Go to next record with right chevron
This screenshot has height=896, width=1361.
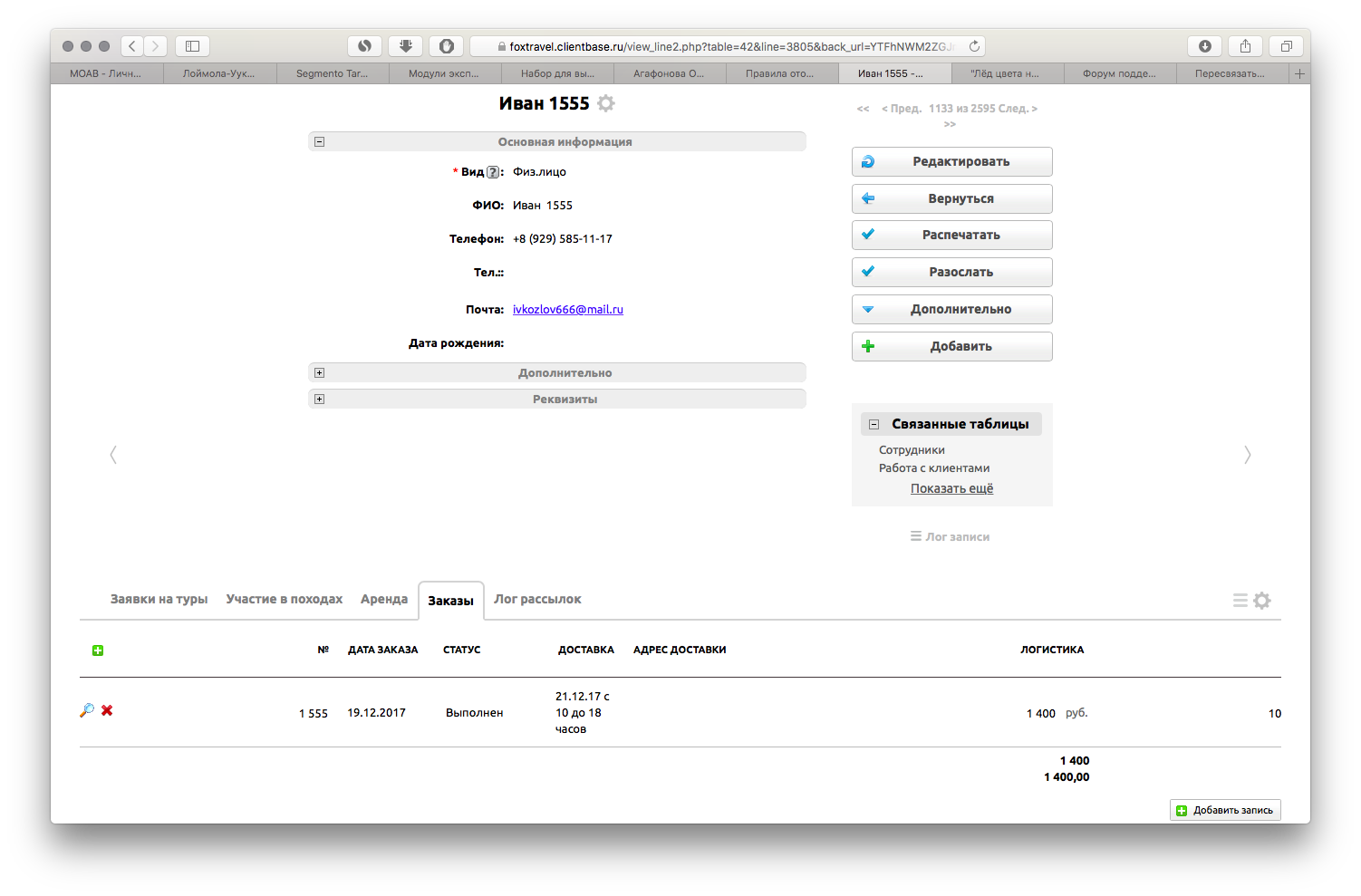click(x=1247, y=454)
